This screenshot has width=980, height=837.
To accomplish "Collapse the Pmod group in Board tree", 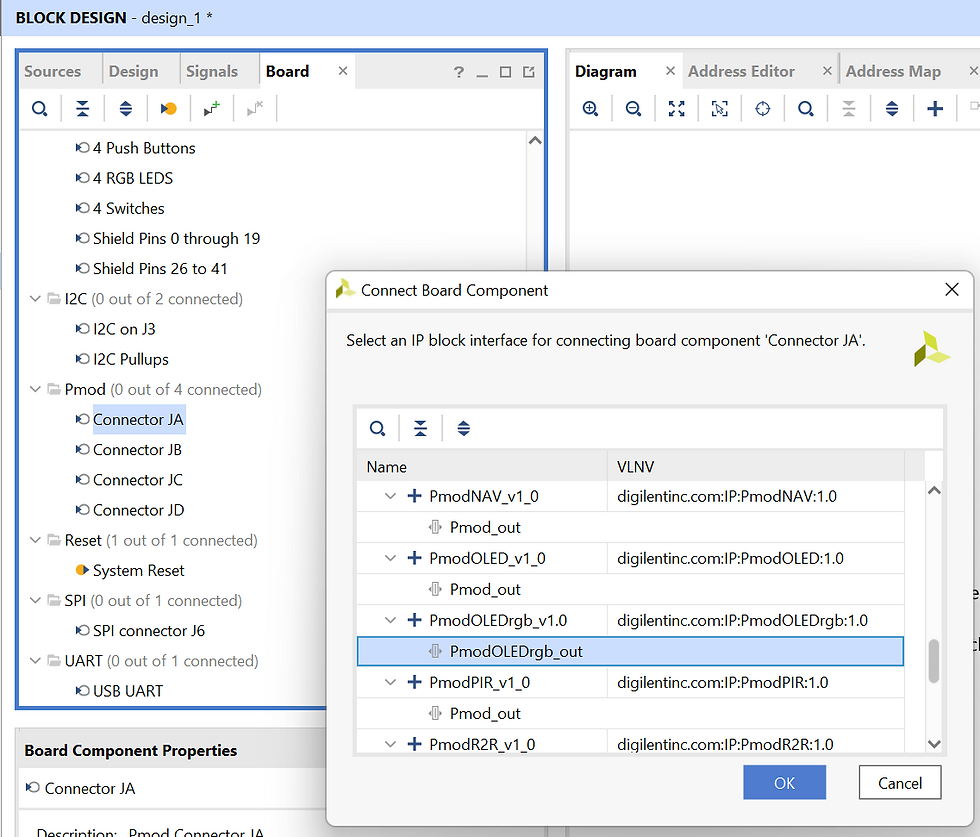I will click(36, 389).
